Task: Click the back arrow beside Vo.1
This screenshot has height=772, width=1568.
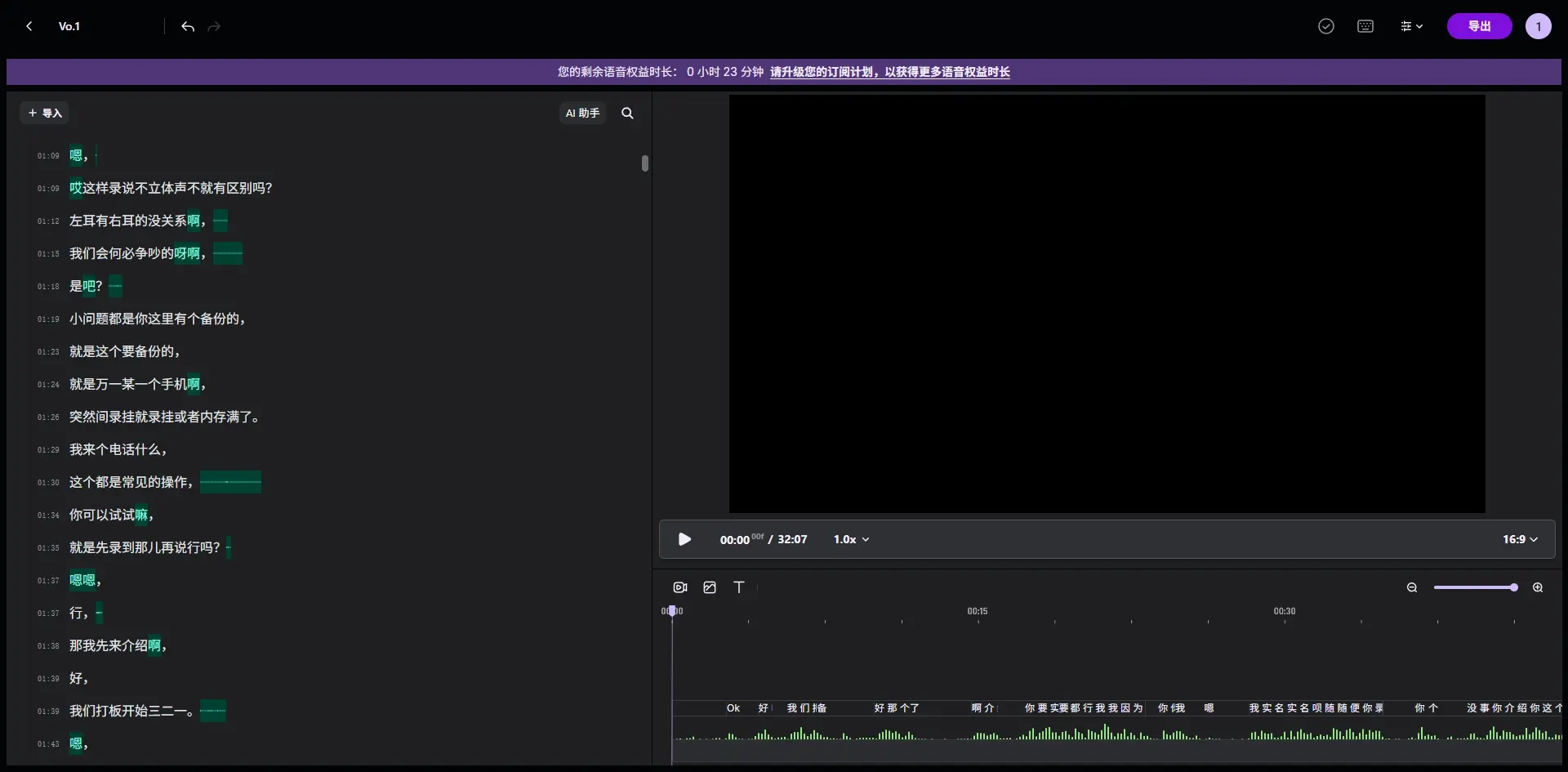Action: (x=29, y=26)
